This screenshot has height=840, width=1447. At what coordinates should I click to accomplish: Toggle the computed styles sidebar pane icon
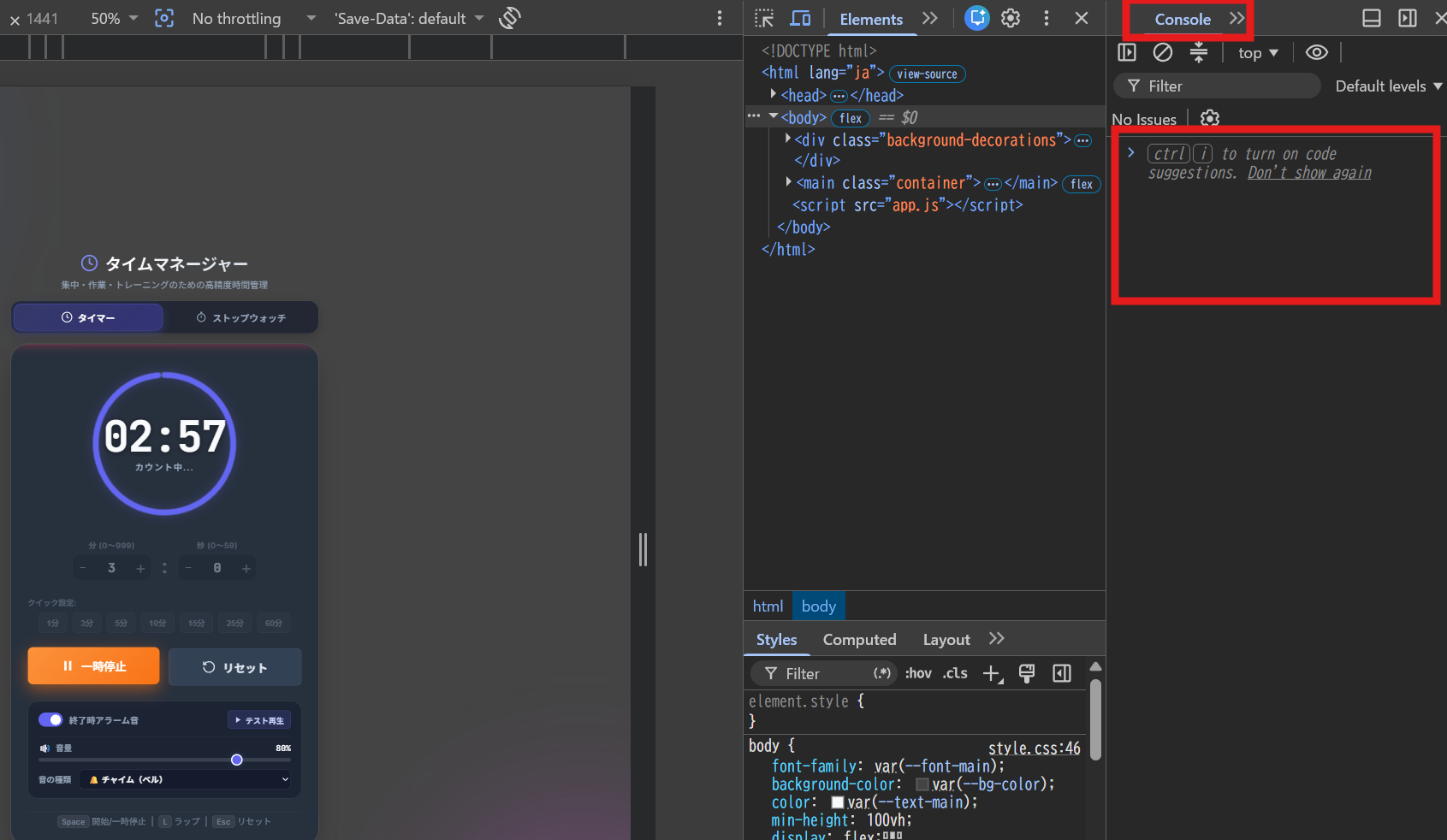1062,673
